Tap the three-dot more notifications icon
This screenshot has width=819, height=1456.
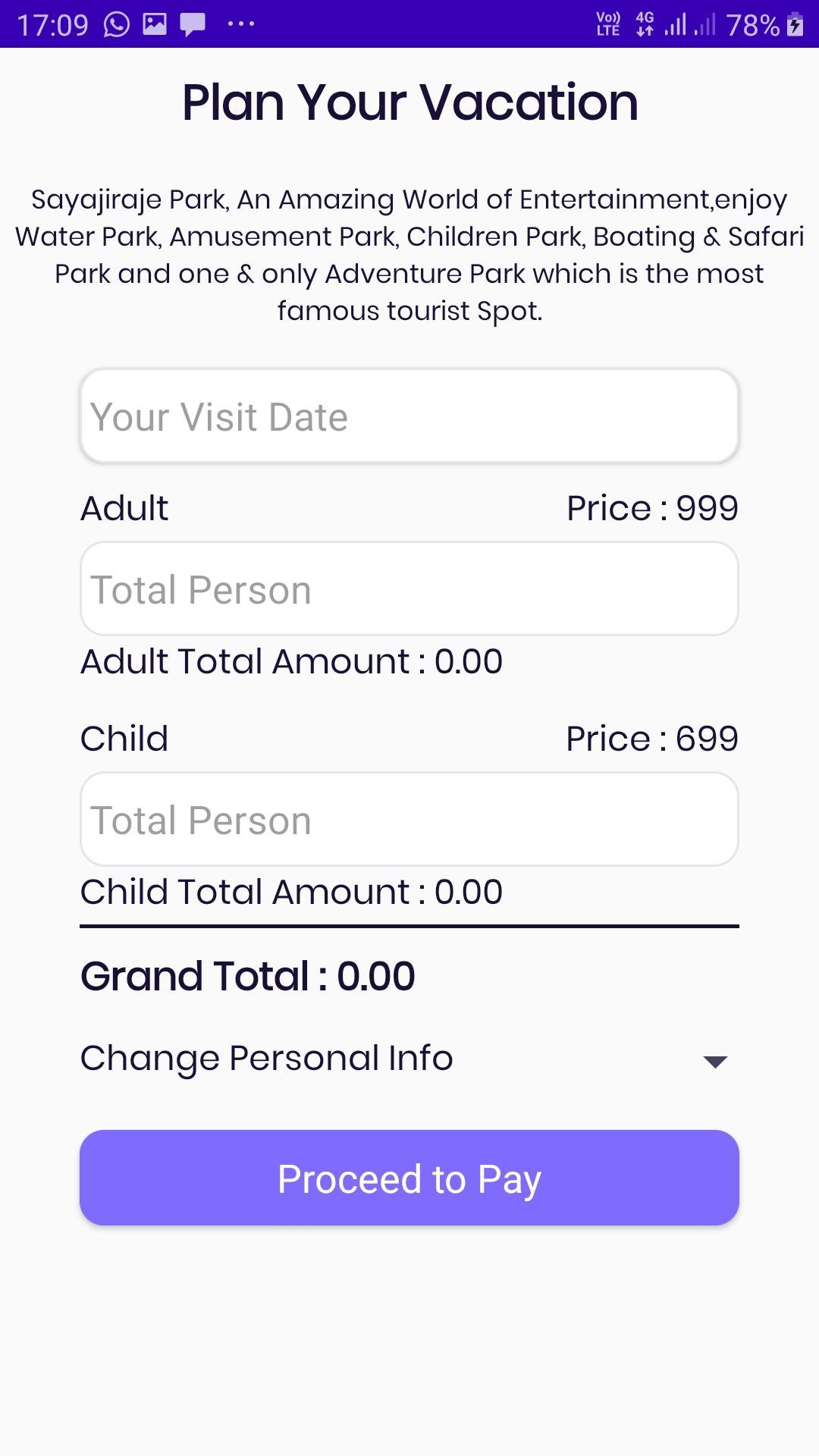click(x=241, y=24)
